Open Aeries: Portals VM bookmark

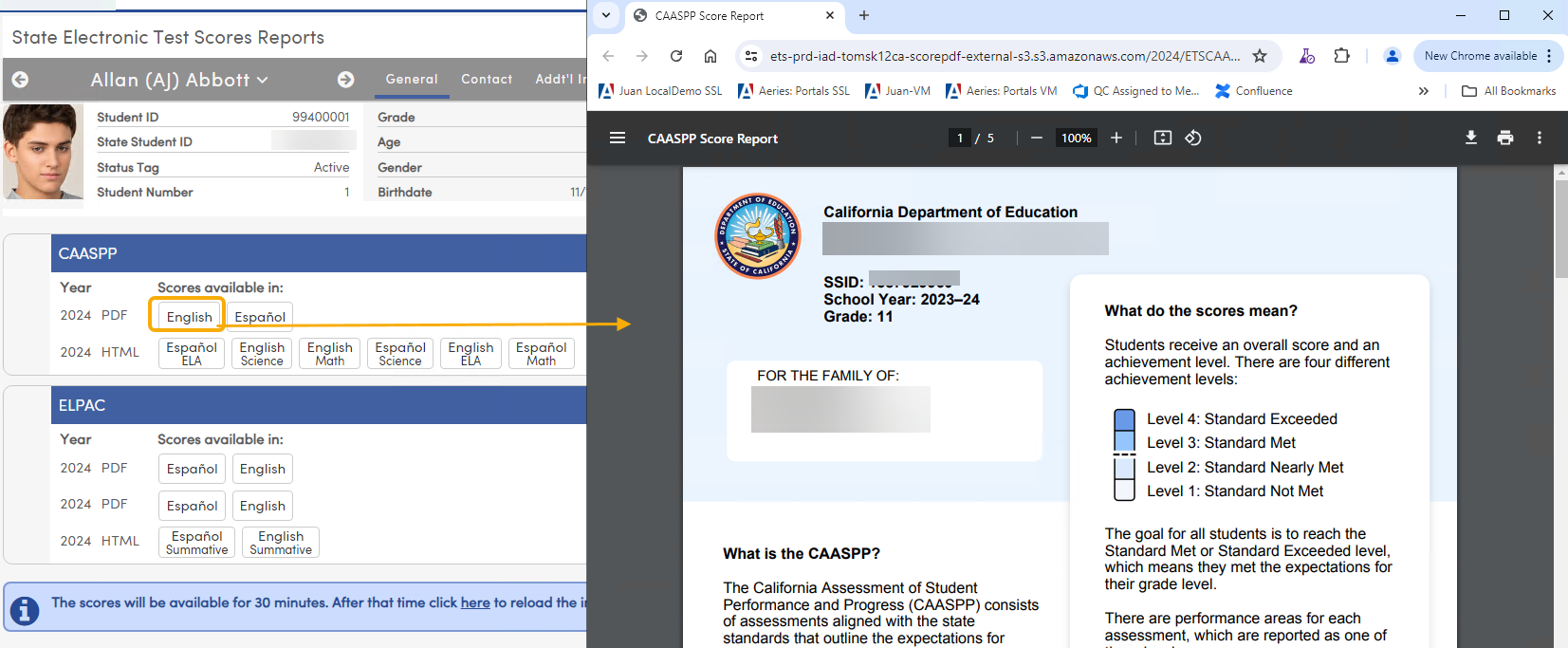coord(1001,91)
